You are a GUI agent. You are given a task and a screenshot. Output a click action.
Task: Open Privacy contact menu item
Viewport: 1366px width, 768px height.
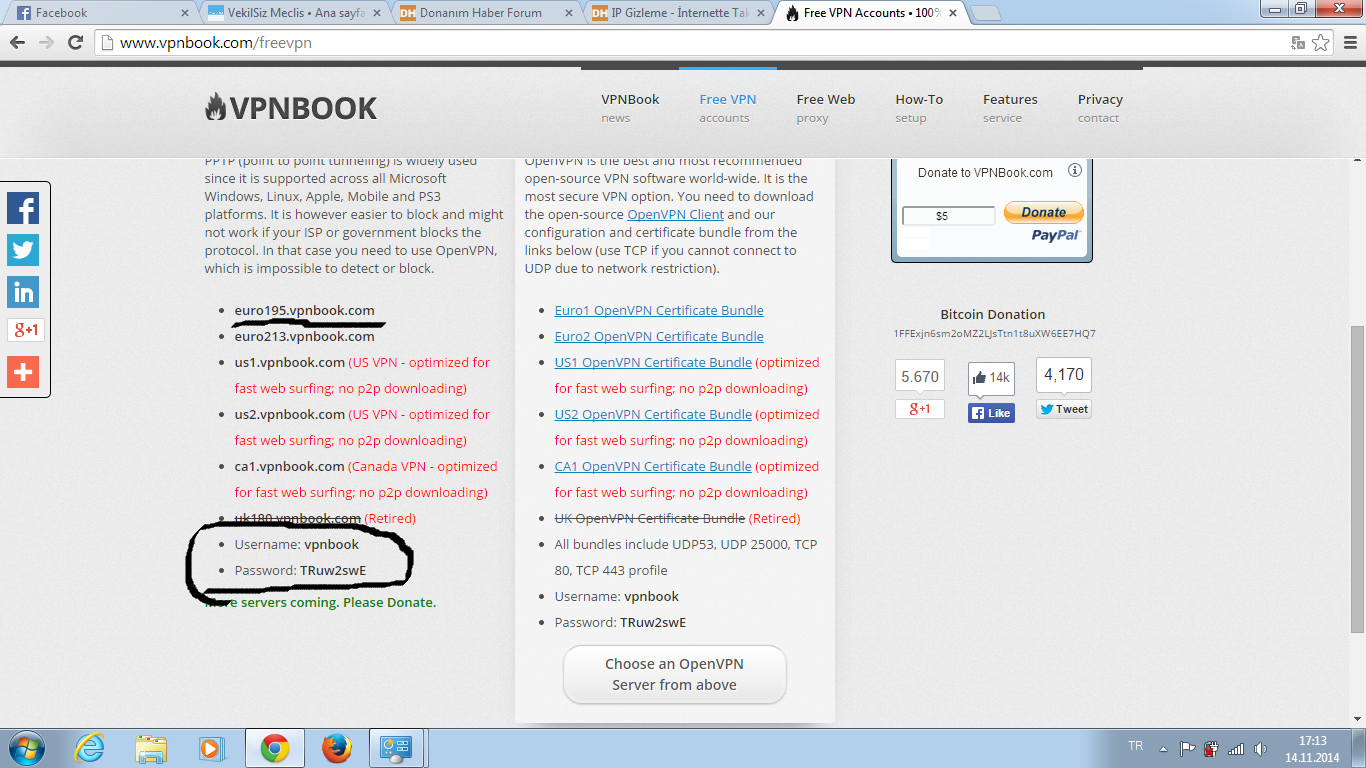[1100, 108]
